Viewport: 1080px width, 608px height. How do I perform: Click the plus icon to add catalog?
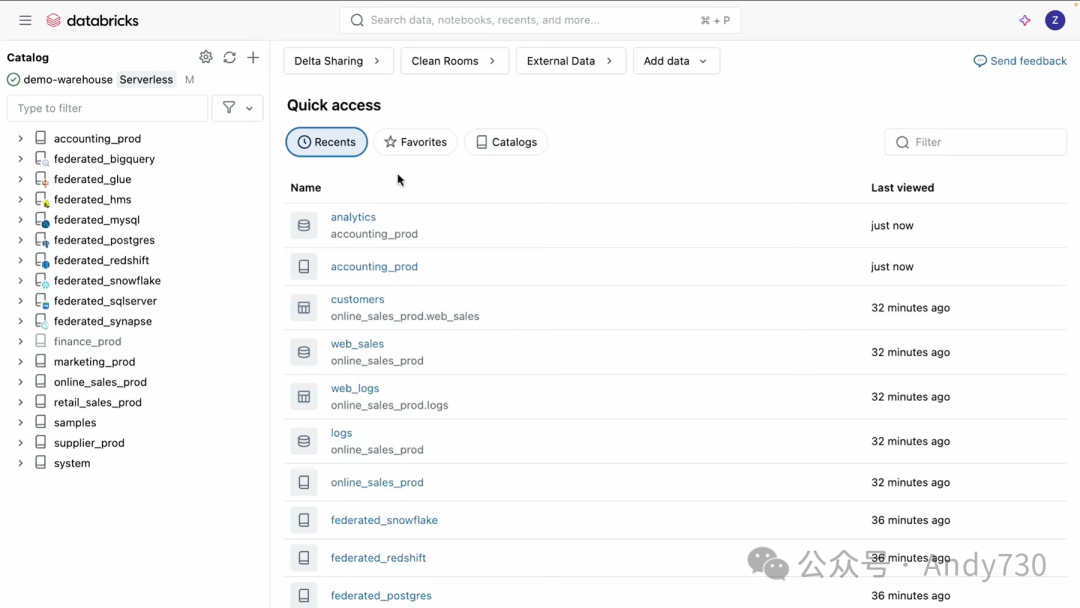(253, 57)
